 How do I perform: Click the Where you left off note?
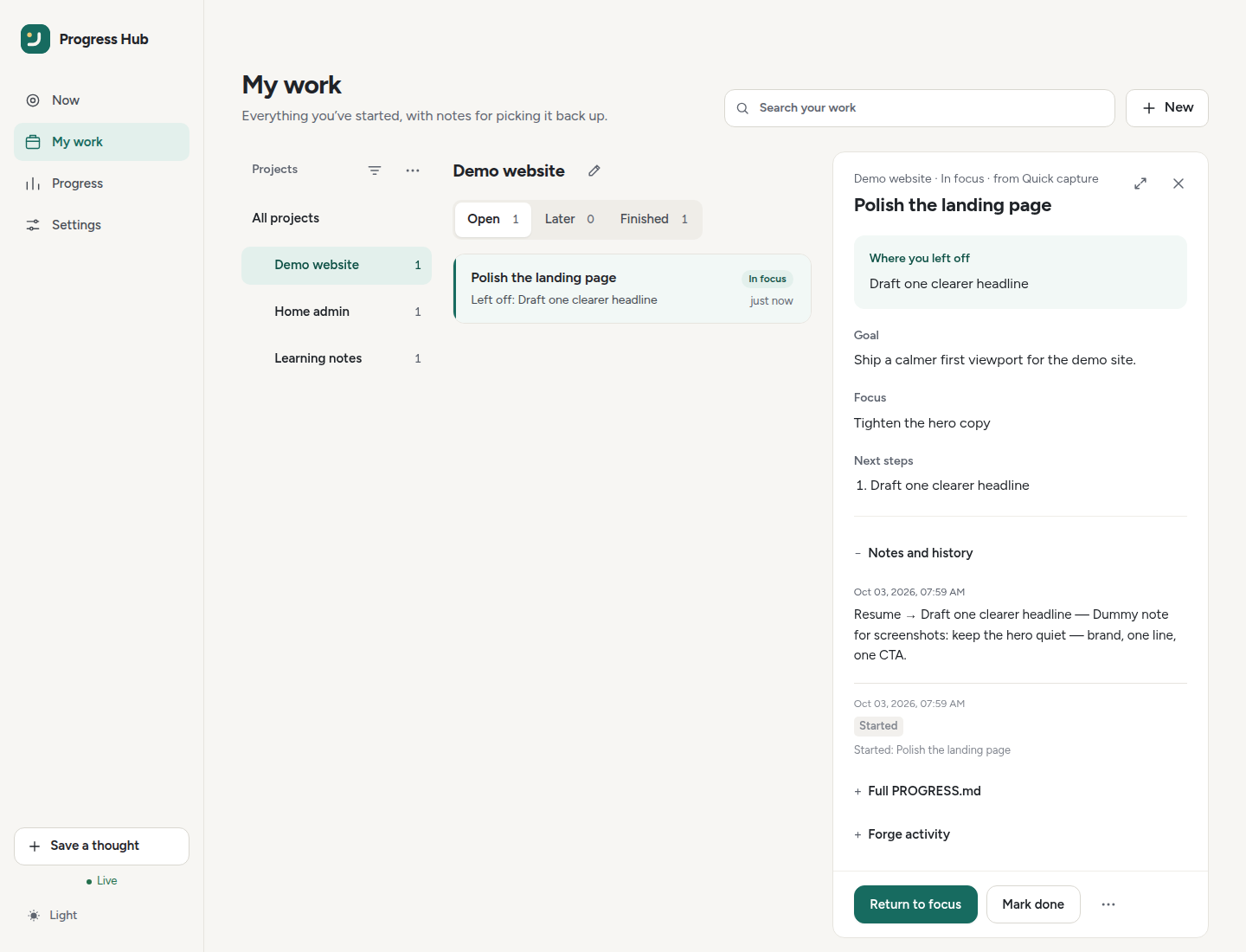coord(1020,272)
